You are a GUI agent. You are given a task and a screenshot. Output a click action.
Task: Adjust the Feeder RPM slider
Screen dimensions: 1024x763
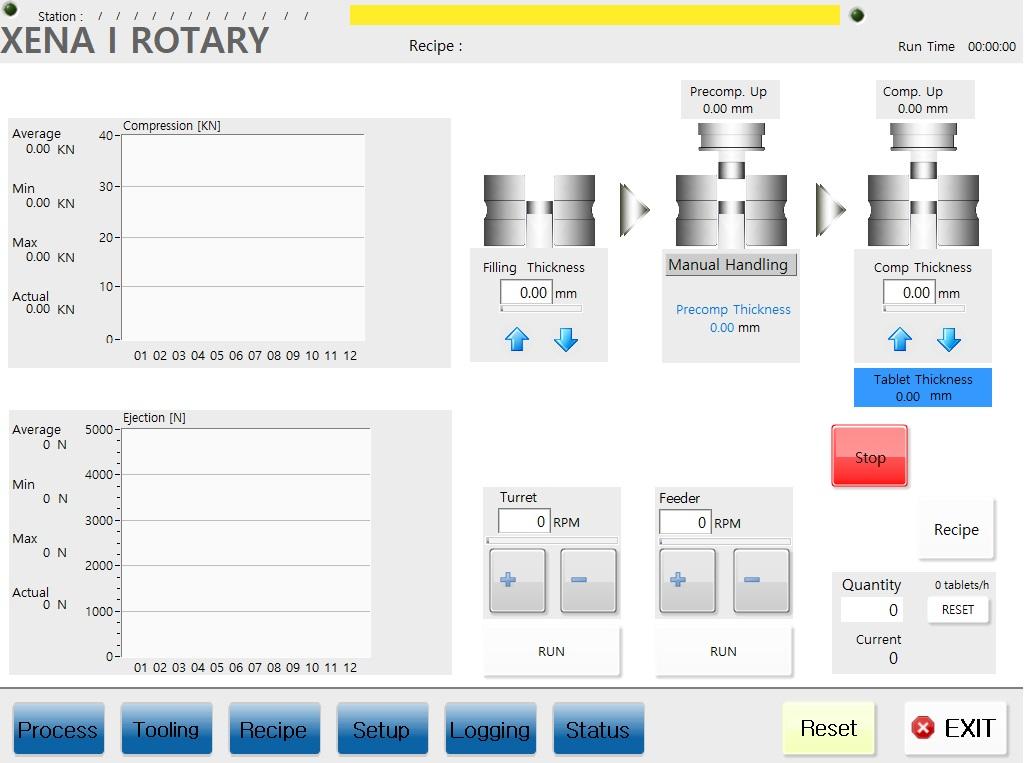(724, 542)
